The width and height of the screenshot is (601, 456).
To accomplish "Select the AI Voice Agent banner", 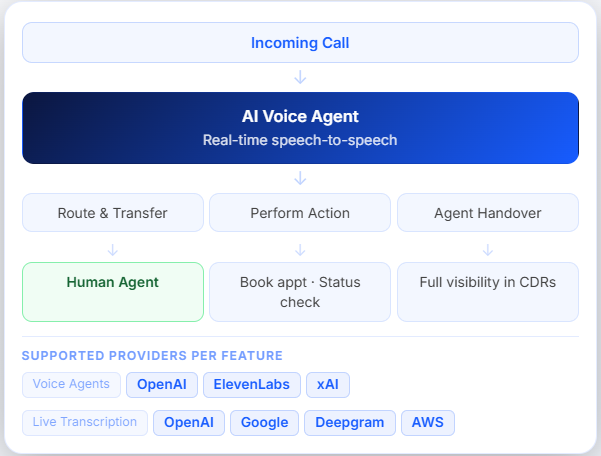I will [x=300, y=128].
